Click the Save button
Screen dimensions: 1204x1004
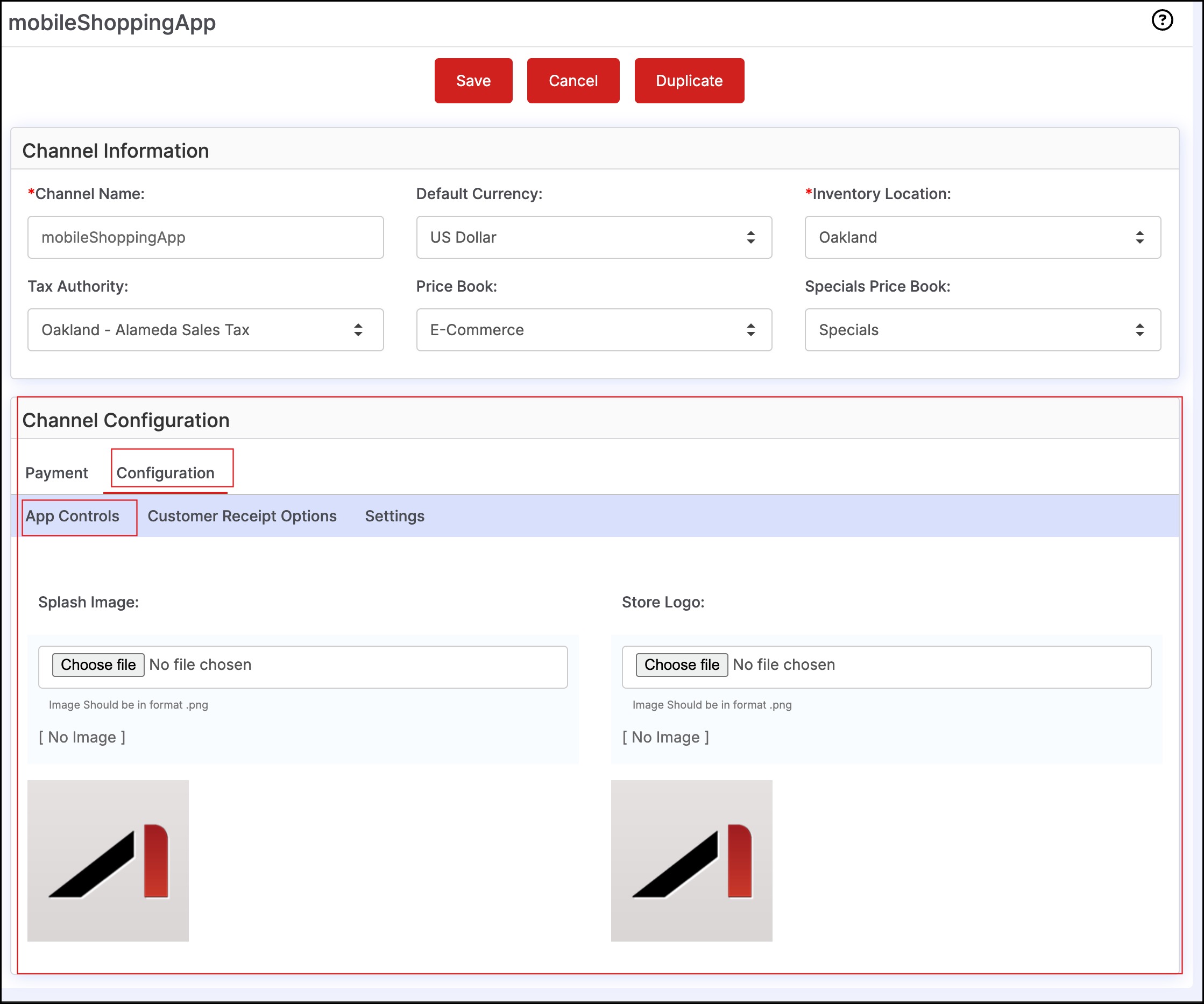[x=473, y=81]
